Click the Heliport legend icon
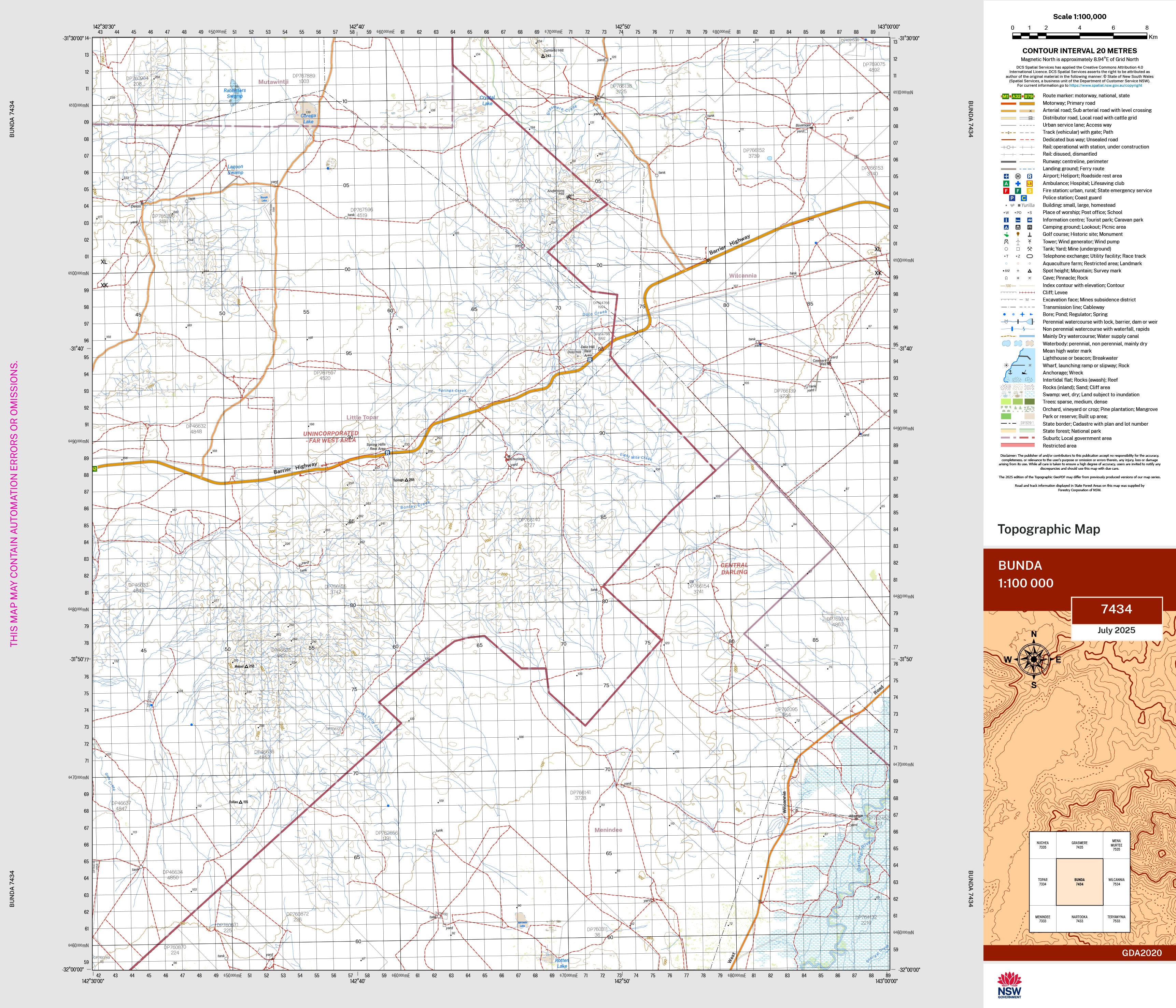The width and height of the screenshot is (1176, 1008). (1018, 176)
